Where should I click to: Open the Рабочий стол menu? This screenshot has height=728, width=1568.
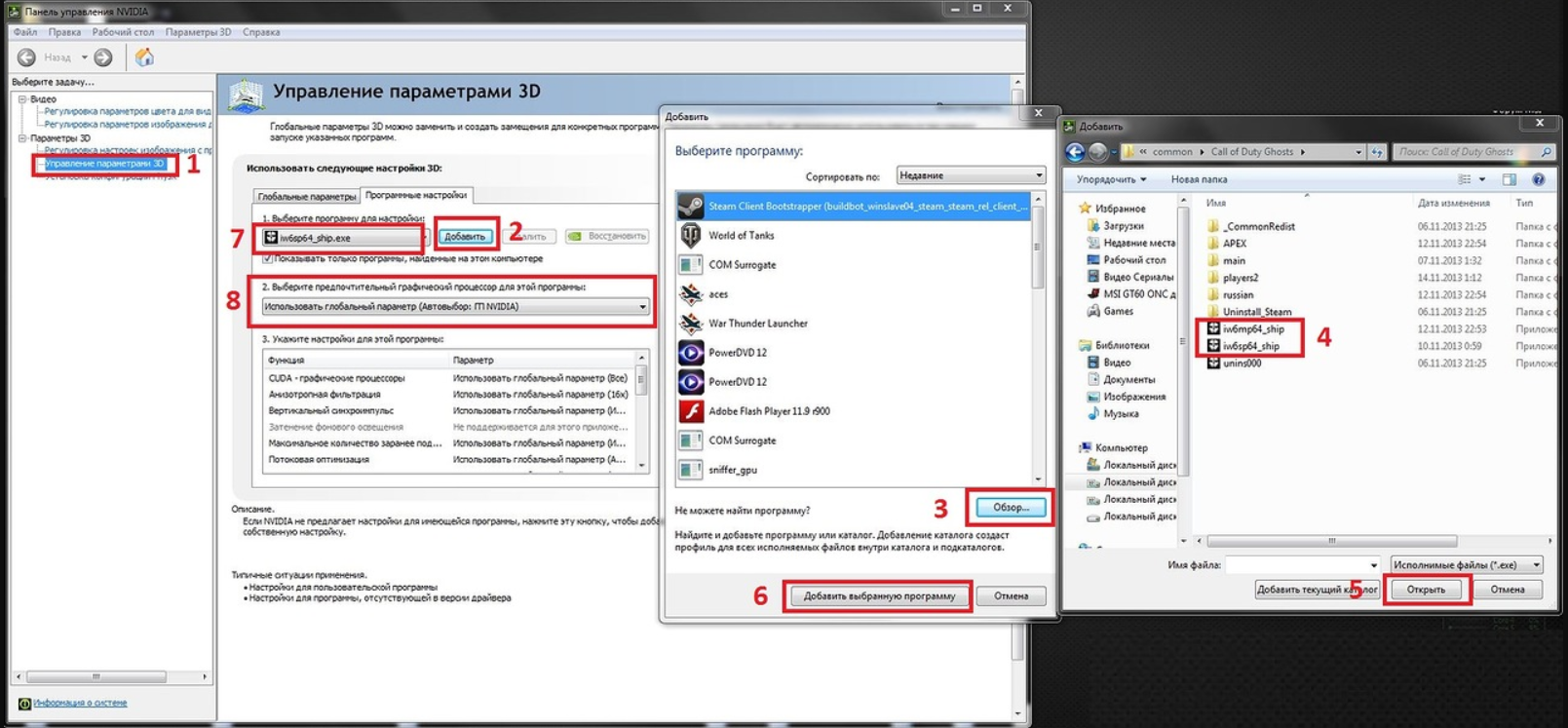click(123, 32)
